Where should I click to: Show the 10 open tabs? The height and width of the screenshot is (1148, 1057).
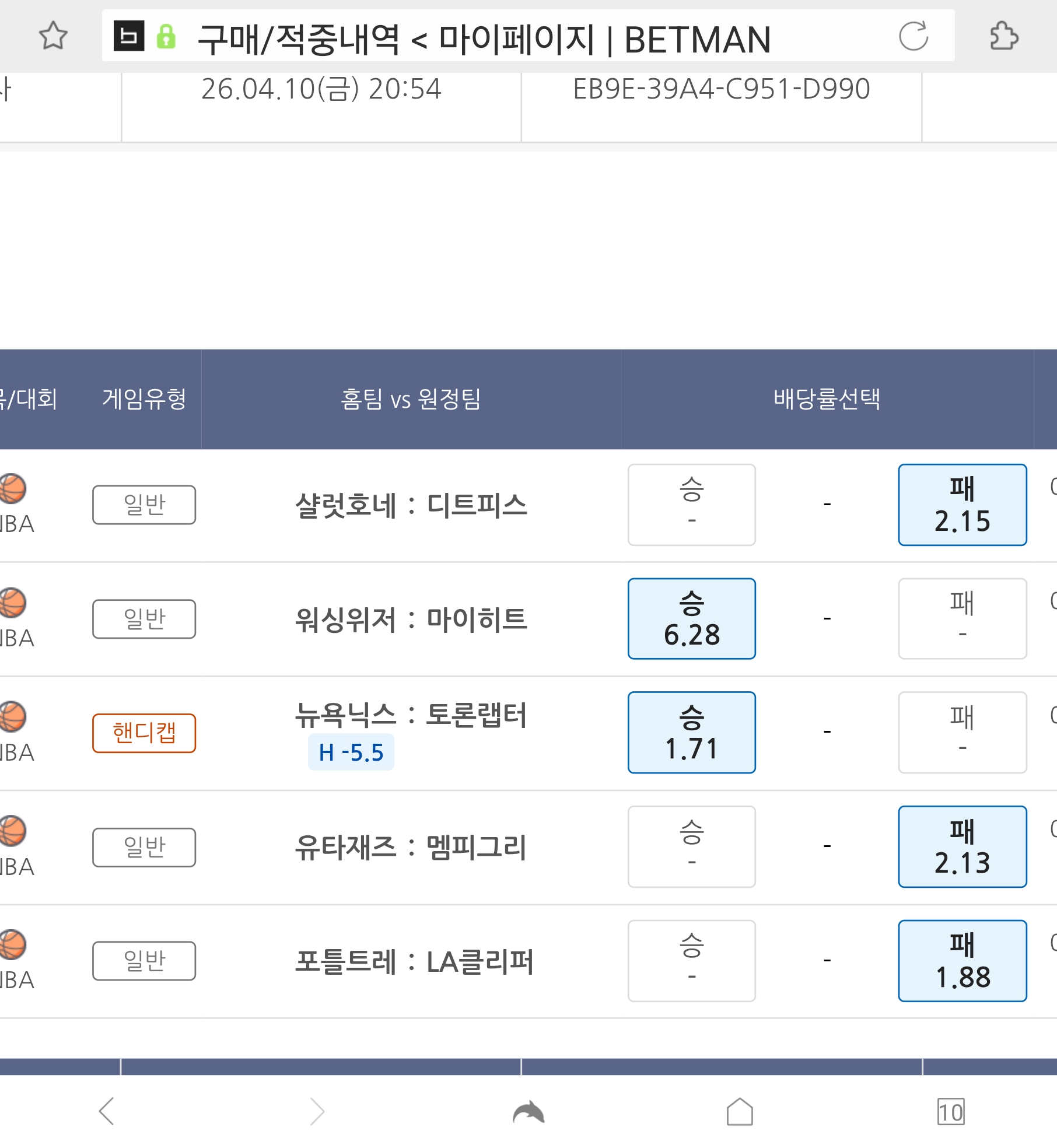951,1112
